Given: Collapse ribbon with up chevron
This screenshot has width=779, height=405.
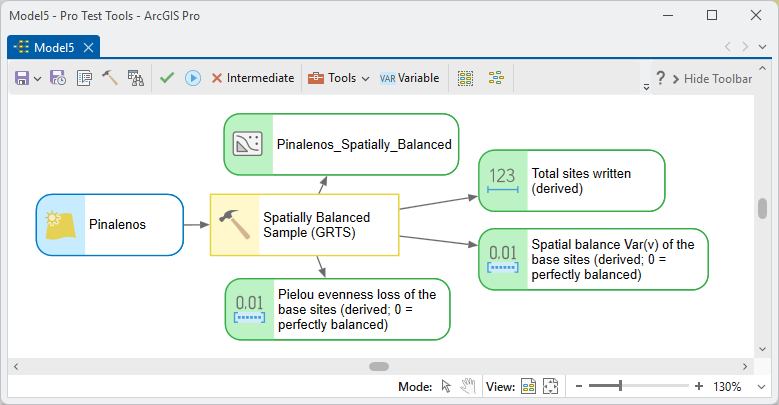Looking at the screenshot, I should [763, 68].
